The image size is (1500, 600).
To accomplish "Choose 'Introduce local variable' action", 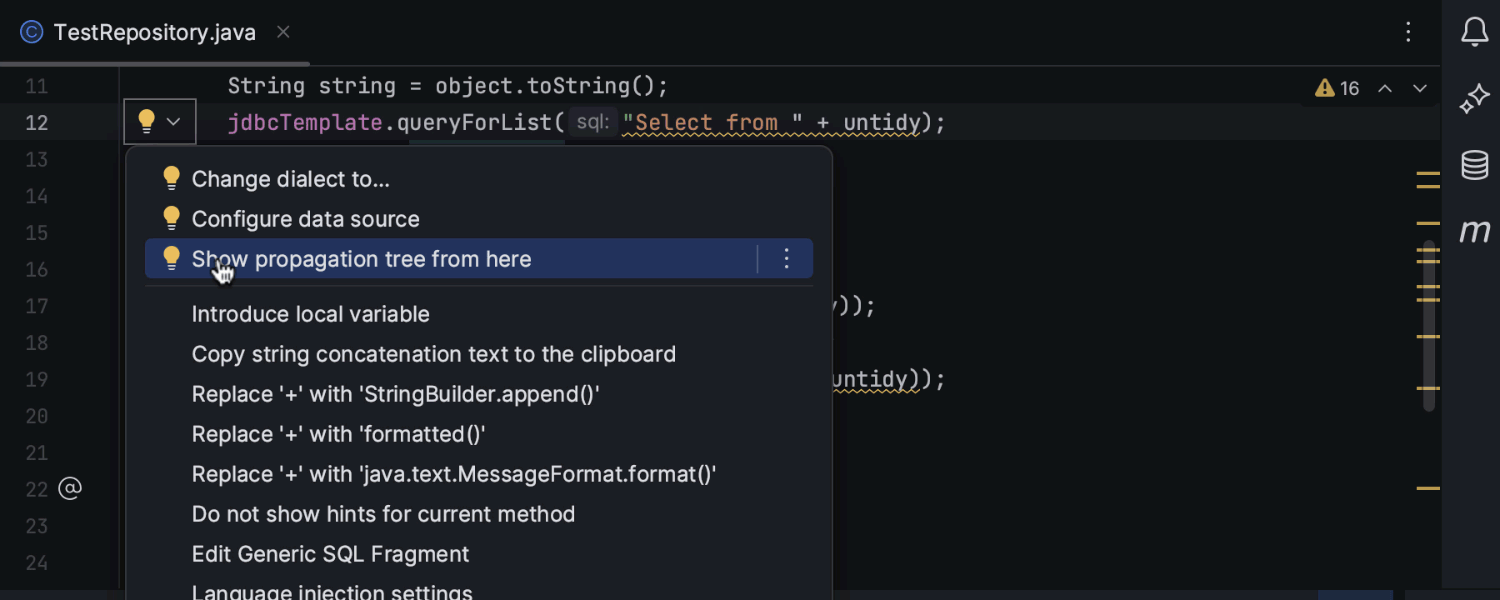I will (x=310, y=314).
